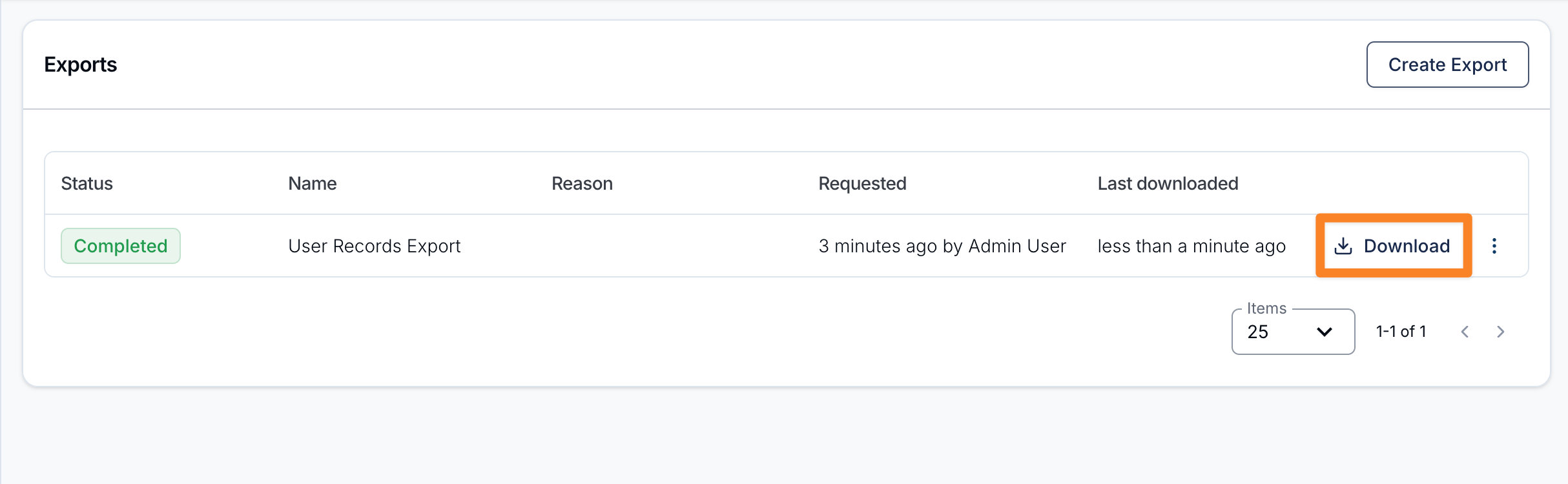Click the chevron in the Items selector
1568x484 pixels.
coord(1325,332)
